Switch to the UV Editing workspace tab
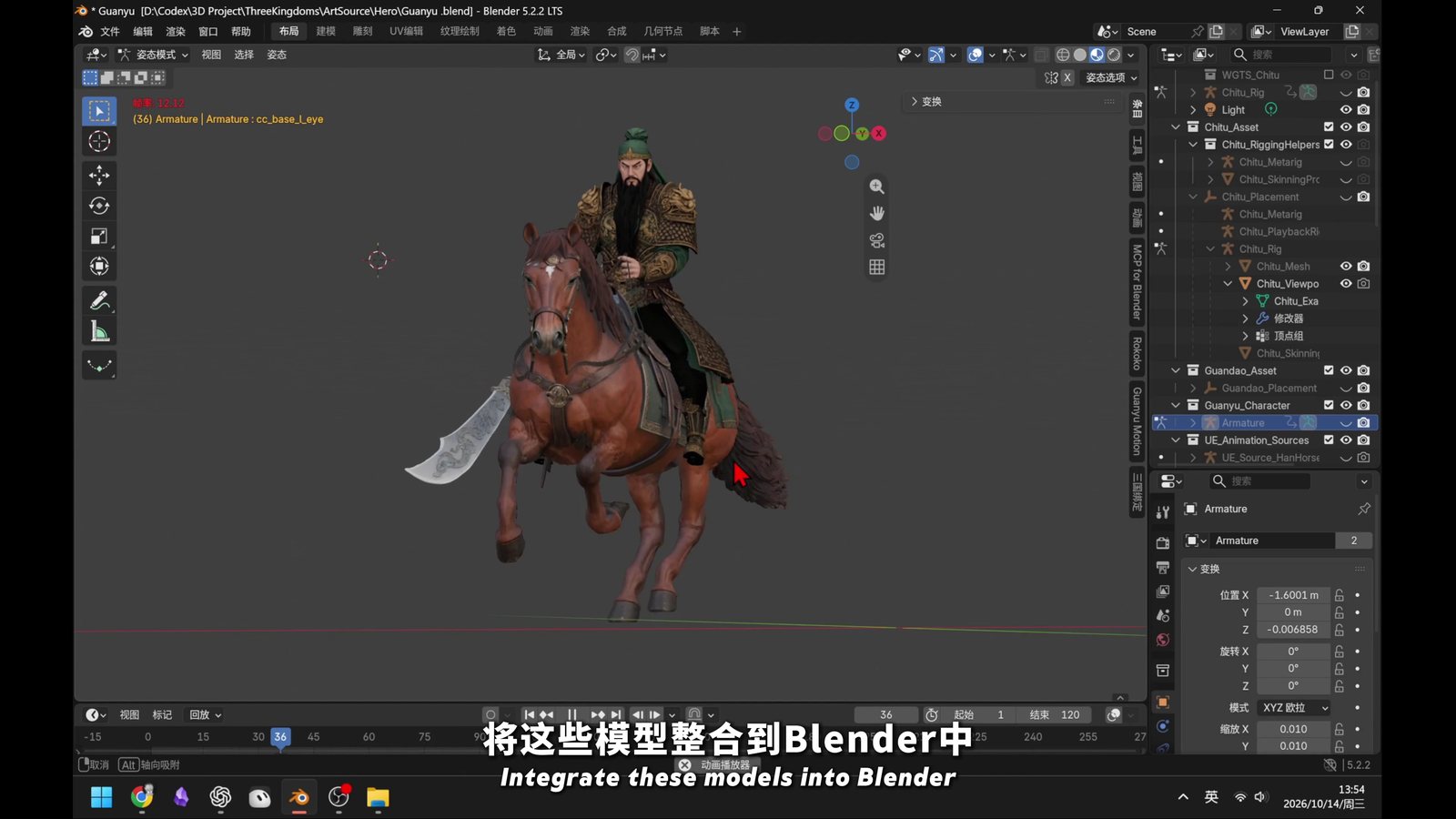This screenshot has height=819, width=1456. tap(406, 31)
